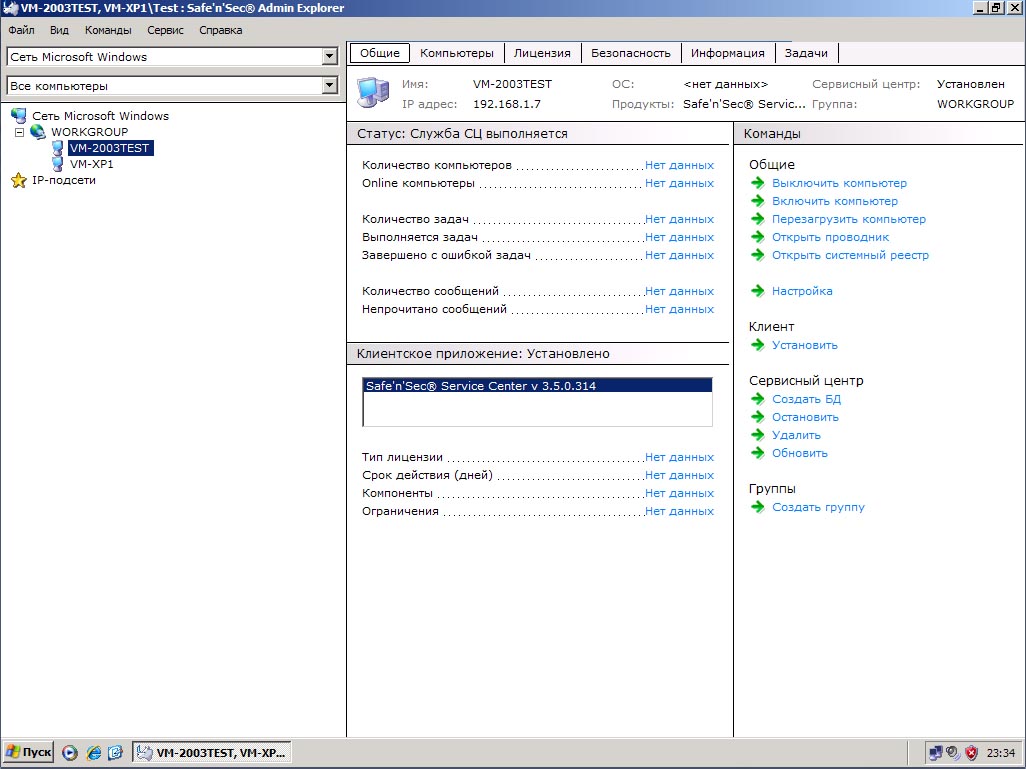
Task: Click the Перезагрузить компьютер link
Action: click(849, 219)
